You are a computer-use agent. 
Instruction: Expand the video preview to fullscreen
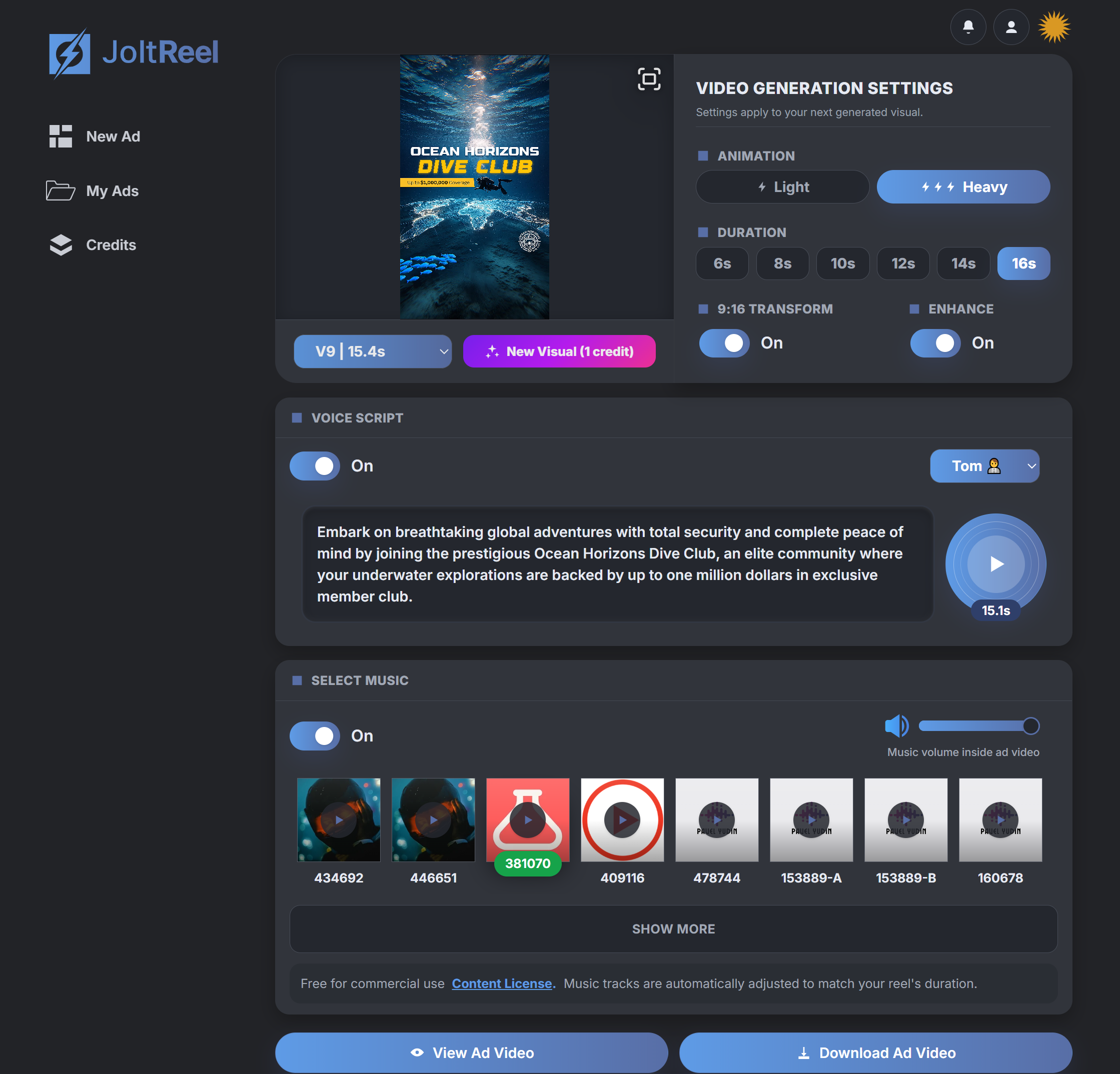coord(649,79)
